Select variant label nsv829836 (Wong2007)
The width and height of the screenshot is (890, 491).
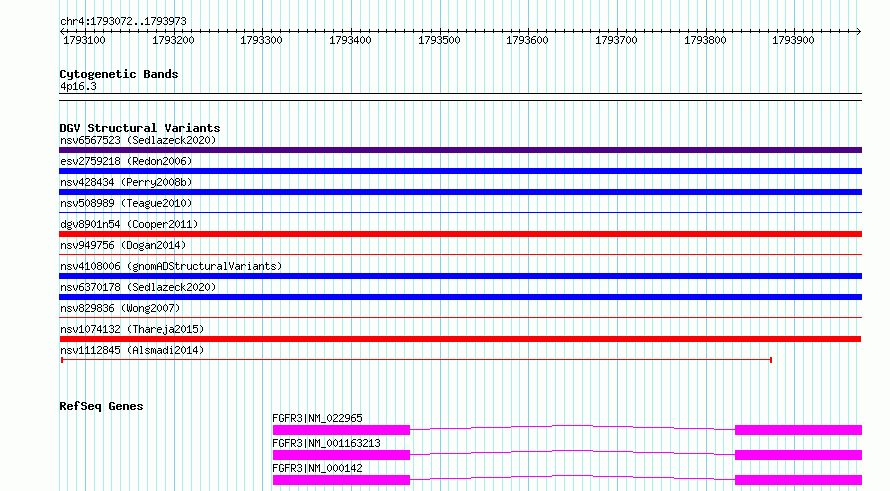click(x=120, y=308)
